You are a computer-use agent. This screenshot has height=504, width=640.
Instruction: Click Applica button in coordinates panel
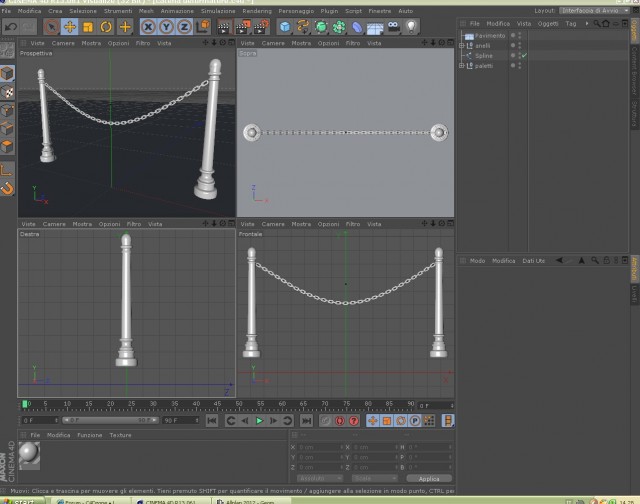tap(429, 478)
